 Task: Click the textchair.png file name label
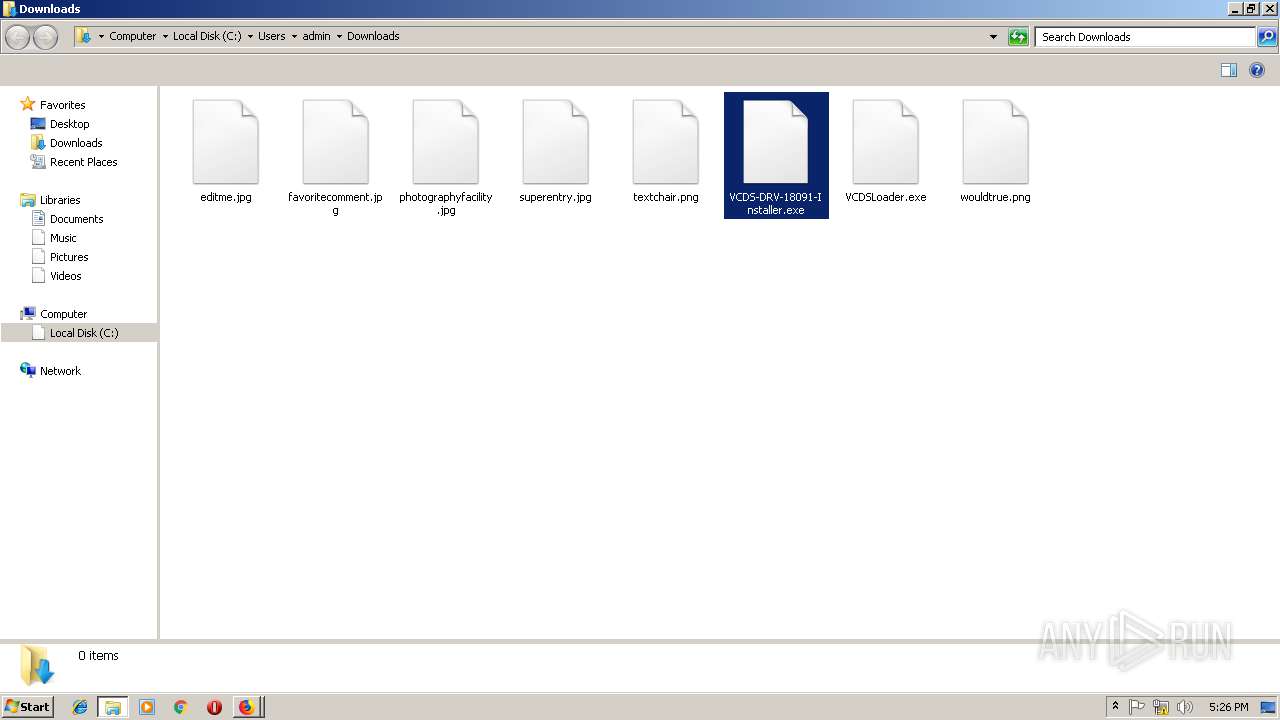coord(666,197)
